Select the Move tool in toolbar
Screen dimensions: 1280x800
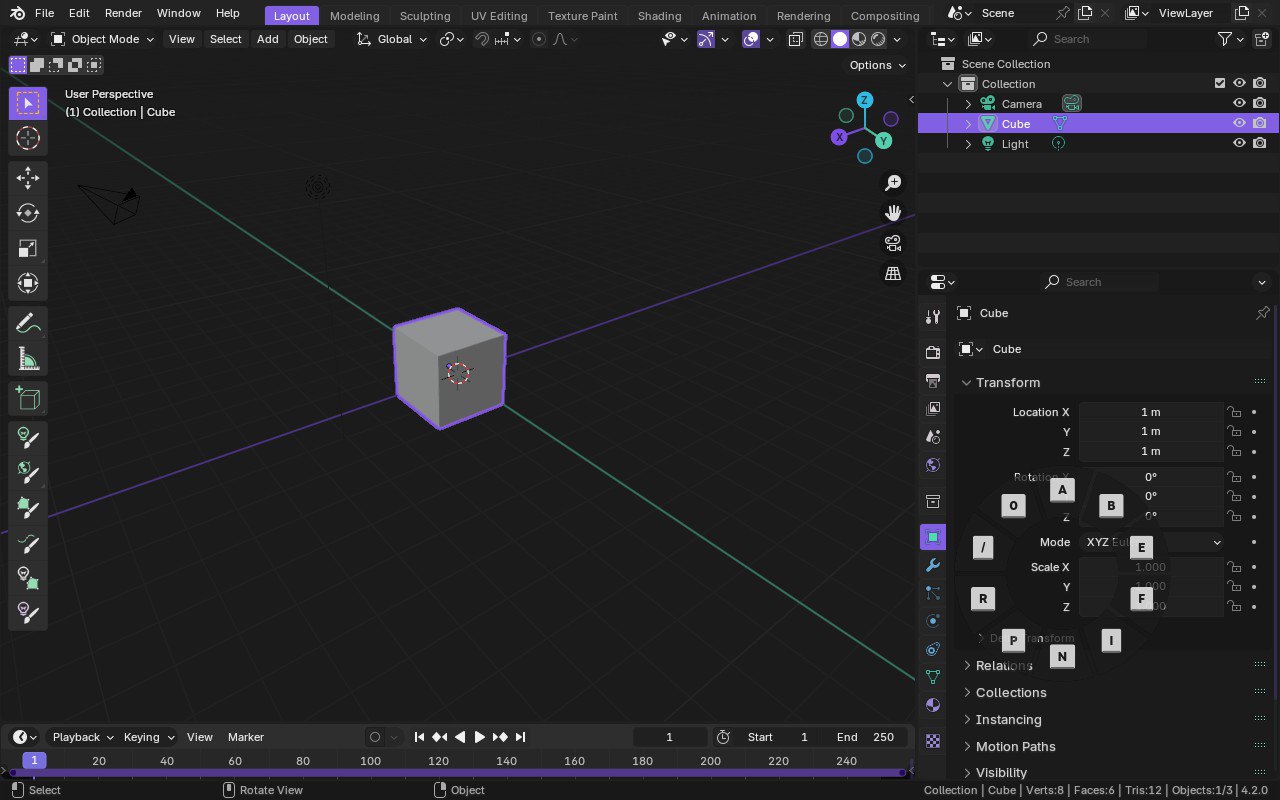point(28,178)
